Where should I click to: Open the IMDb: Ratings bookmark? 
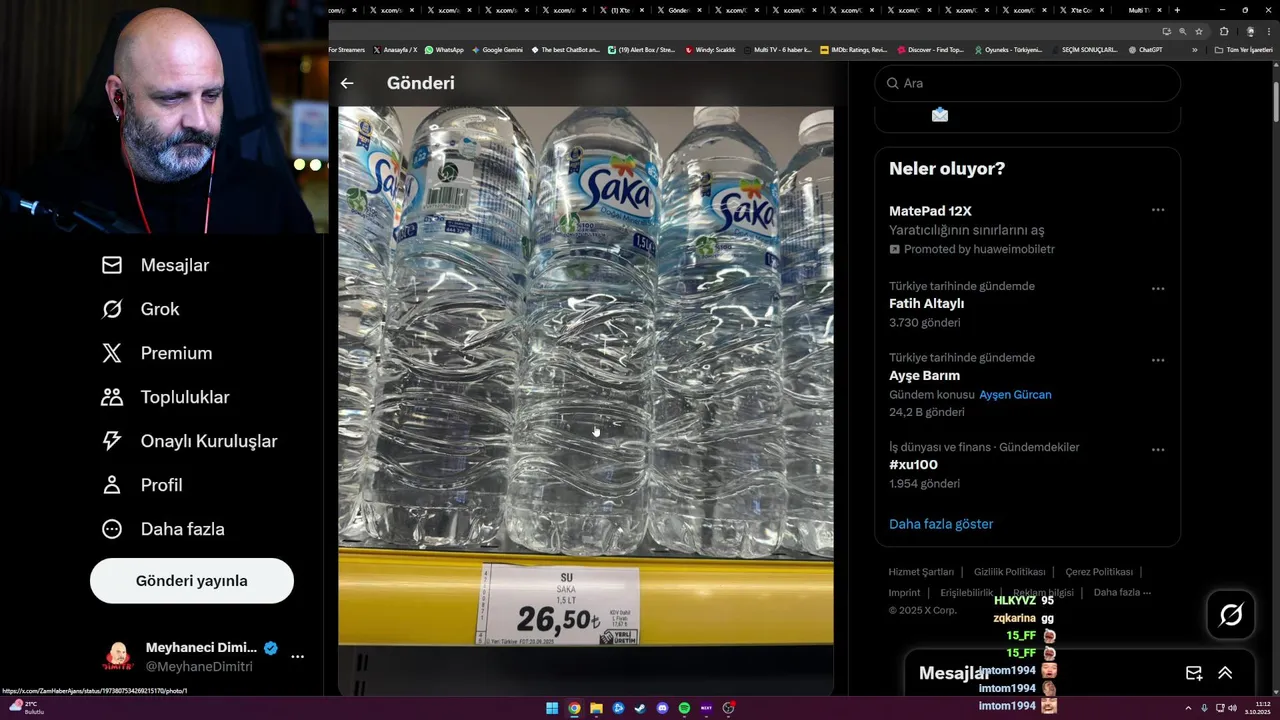click(x=853, y=50)
